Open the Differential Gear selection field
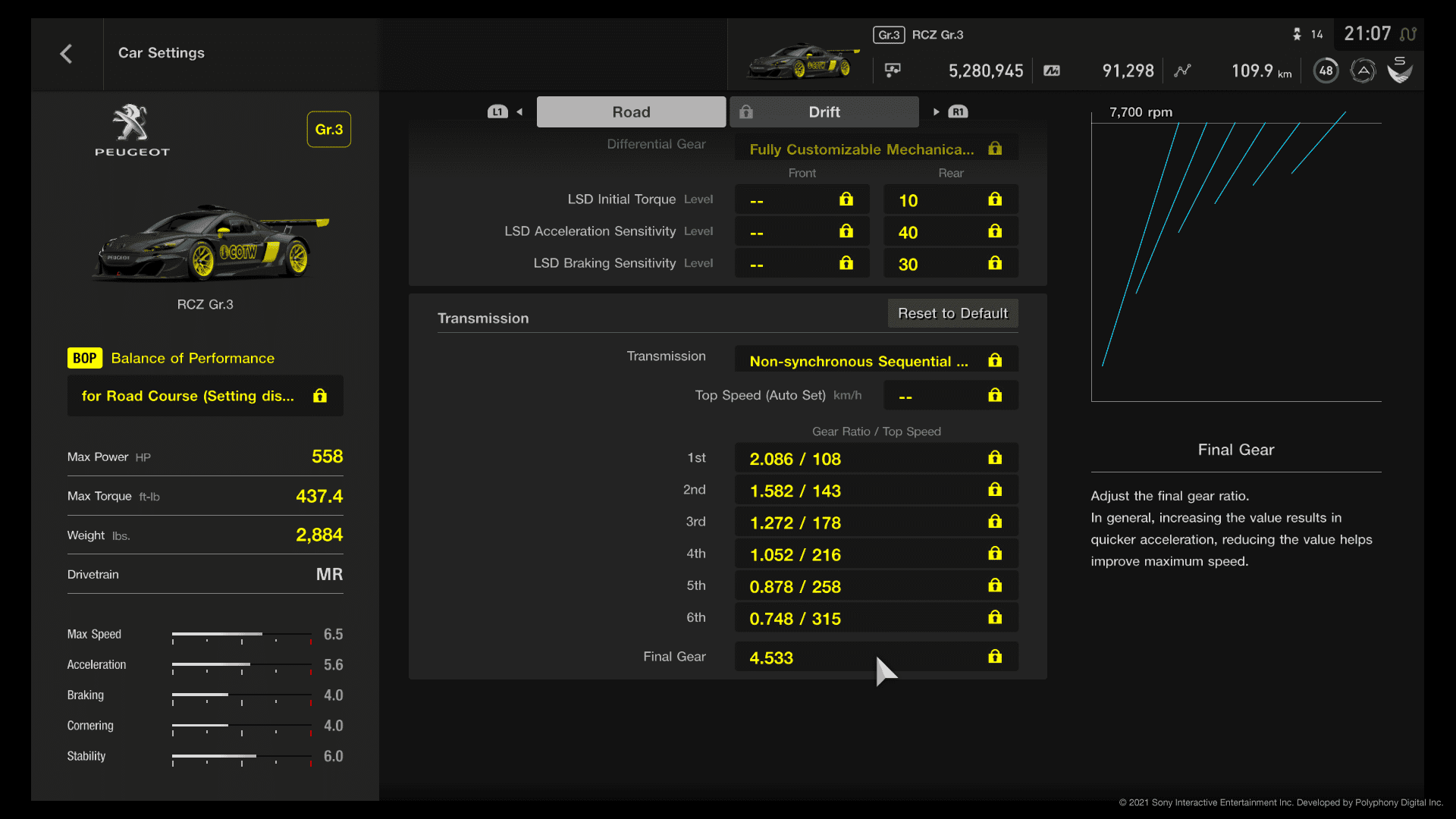This screenshot has height=819, width=1456. [876, 149]
